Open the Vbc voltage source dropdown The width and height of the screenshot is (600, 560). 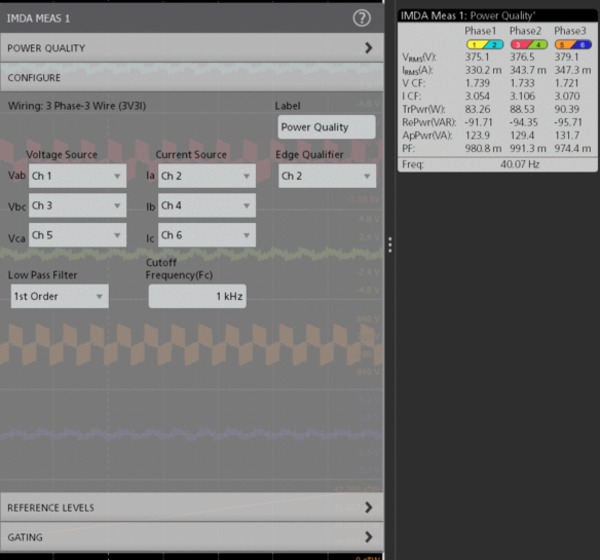point(77,206)
